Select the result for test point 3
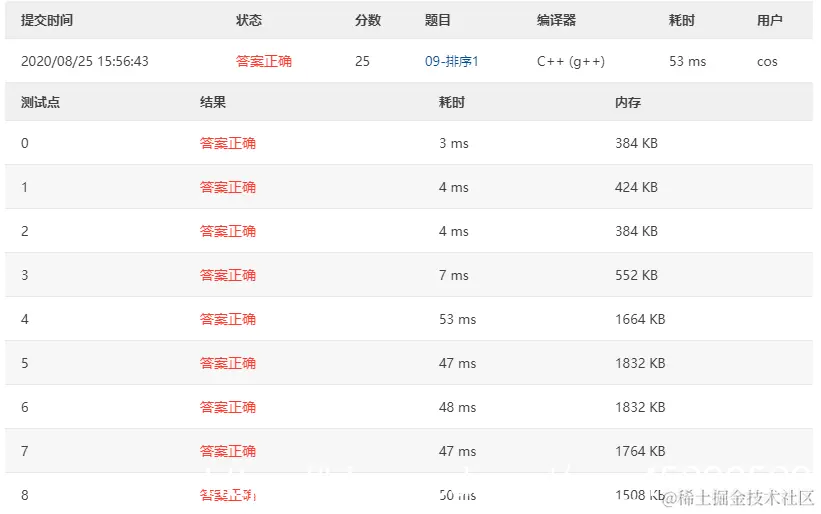 tap(228, 275)
